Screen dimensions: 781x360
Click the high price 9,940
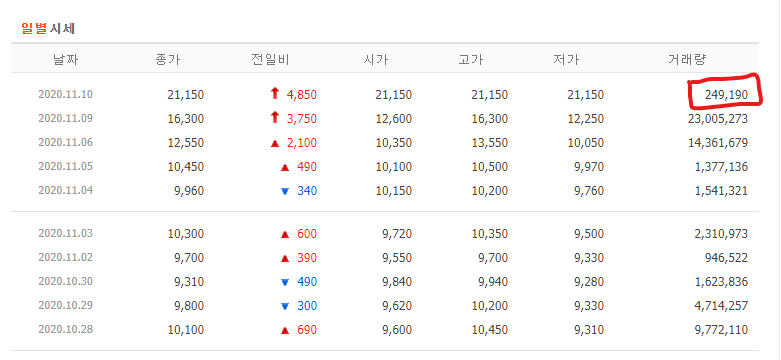tap(494, 281)
